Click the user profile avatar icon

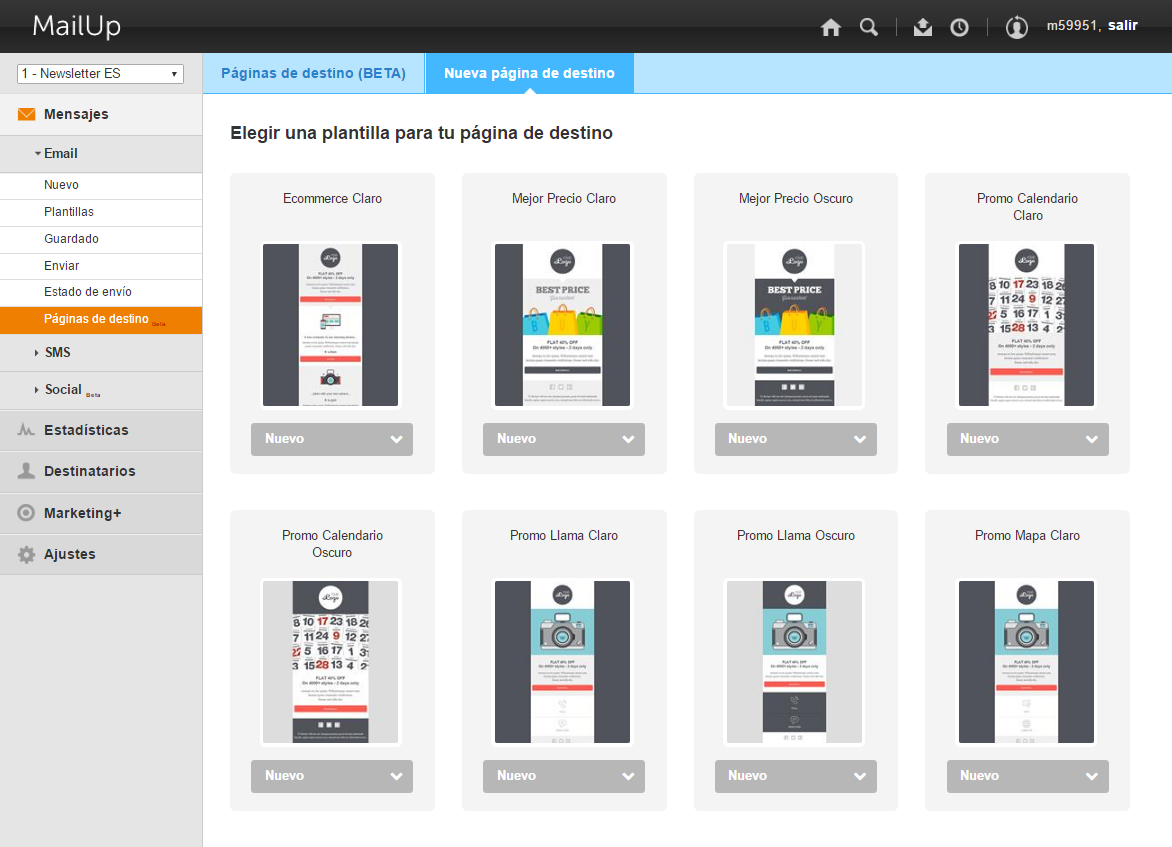[x=1016, y=27]
